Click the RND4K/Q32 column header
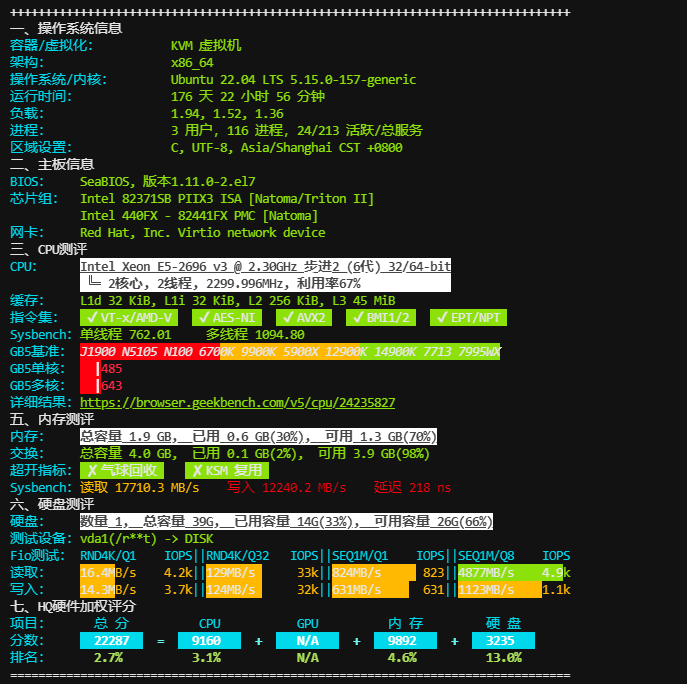687x684 pixels. 237,556
